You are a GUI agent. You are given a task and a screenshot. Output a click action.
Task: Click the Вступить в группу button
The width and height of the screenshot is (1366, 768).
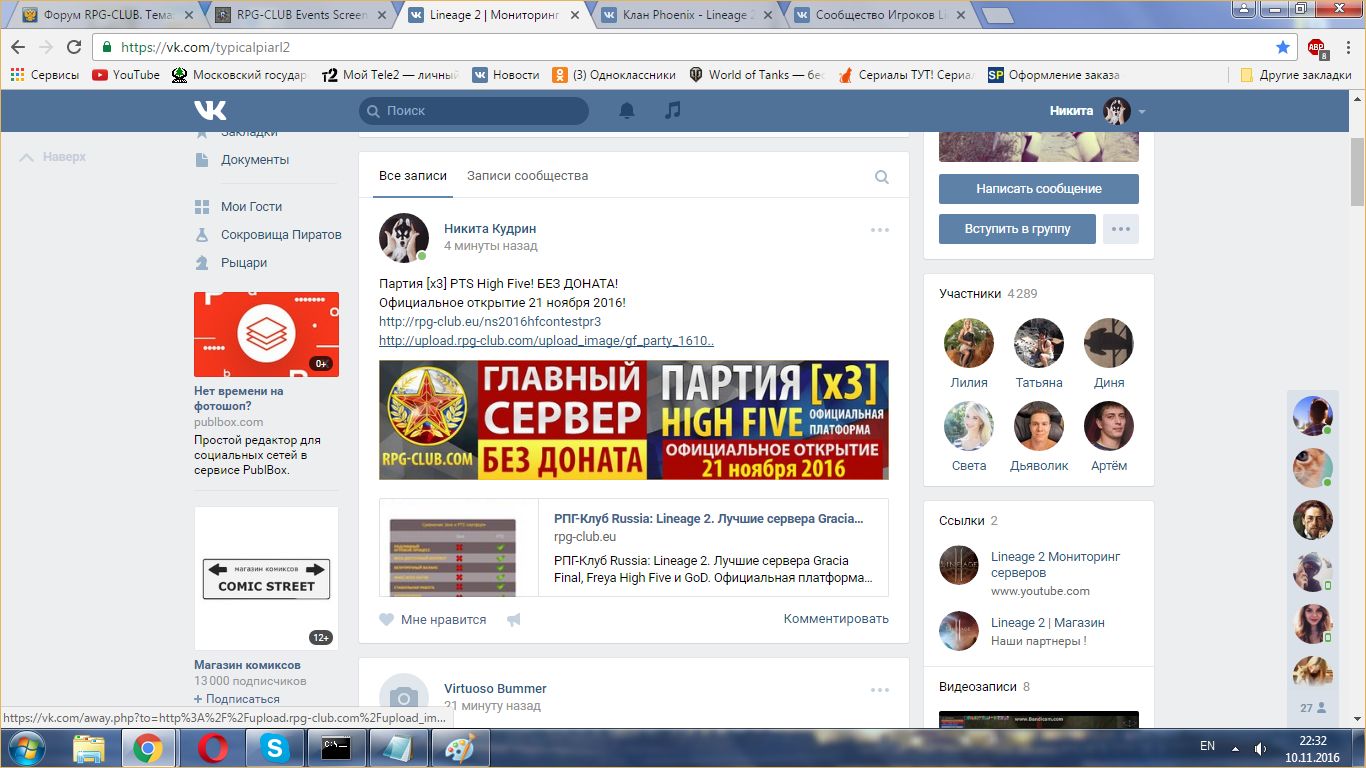click(x=1017, y=229)
